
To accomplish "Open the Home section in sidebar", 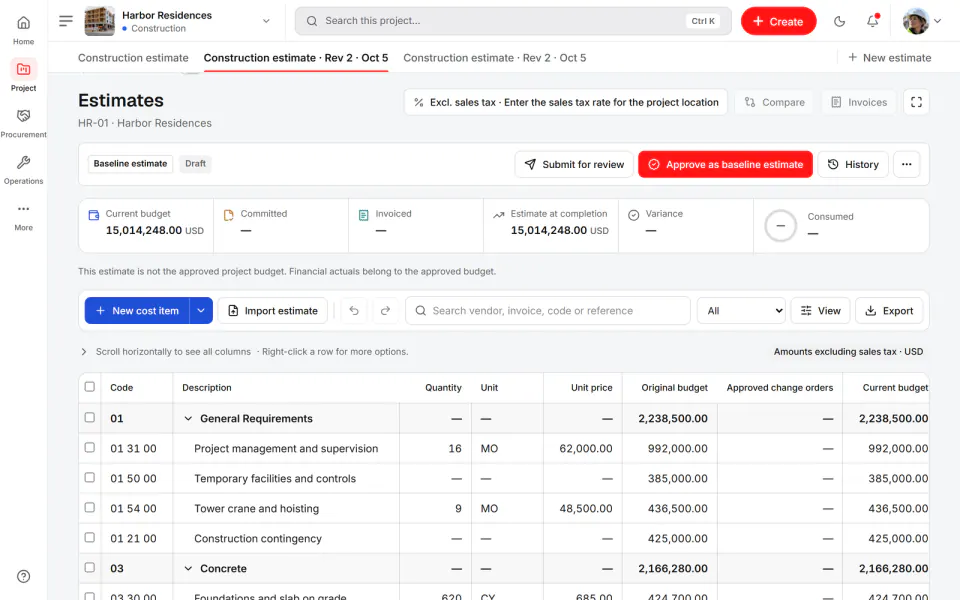I will coord(23,31).
